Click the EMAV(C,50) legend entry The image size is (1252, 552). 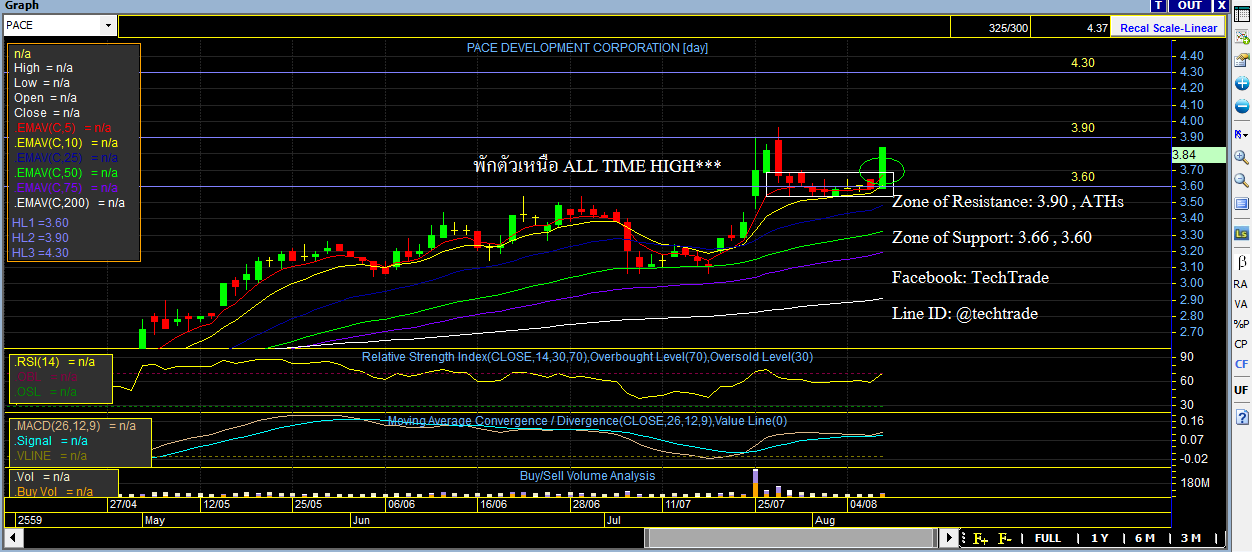coord(66,173)
